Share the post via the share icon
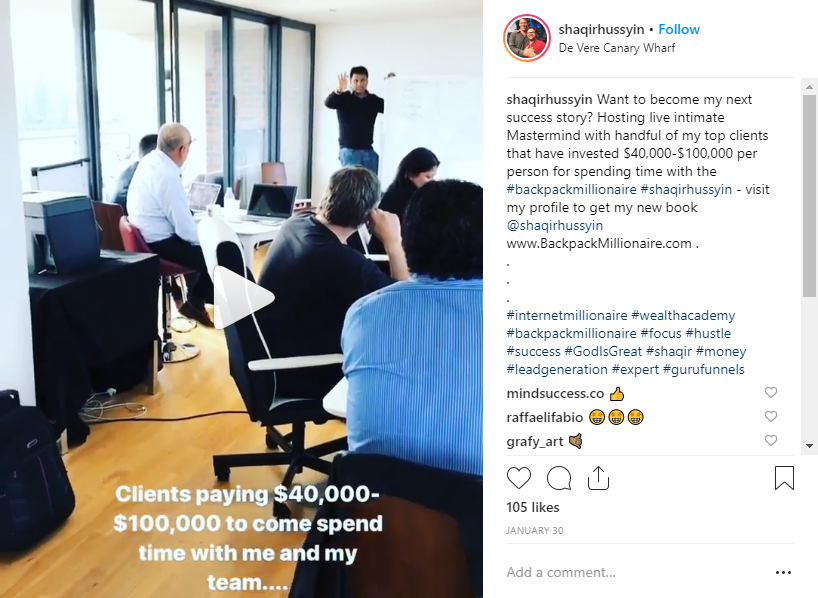 598,478
